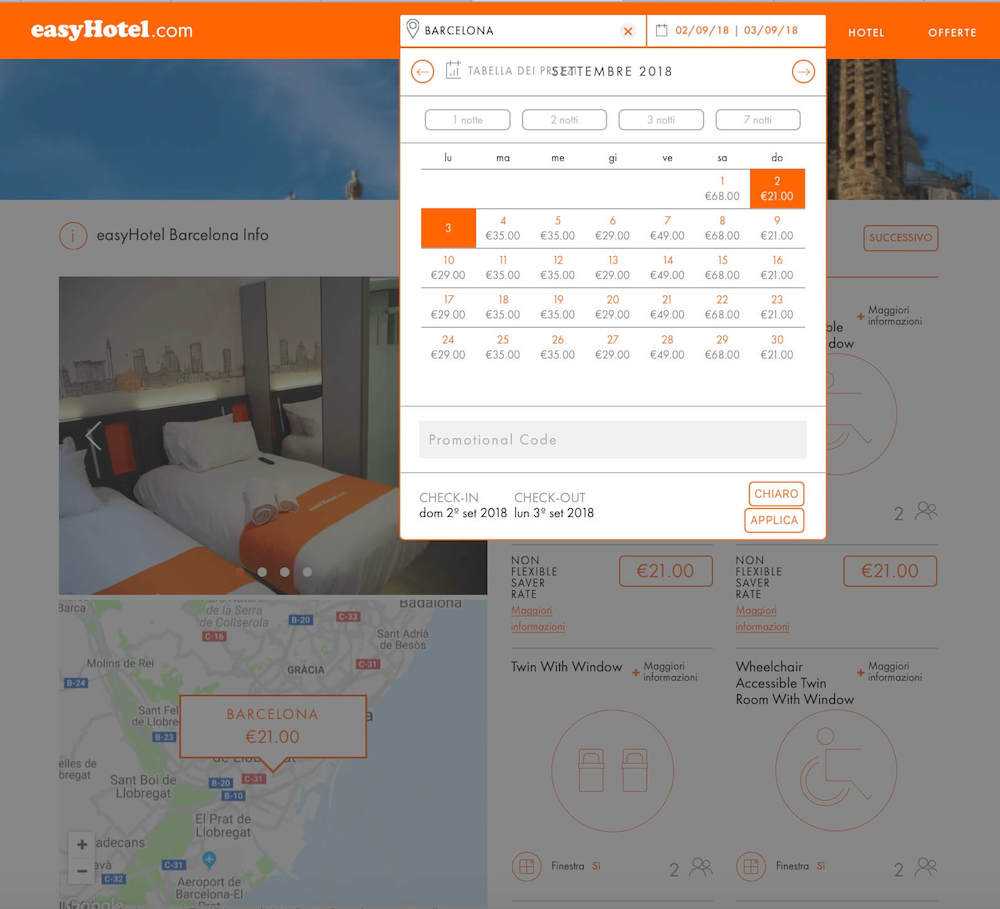Click the hotel info circle icon
The height and width of the screenshot is (909, 1000).
[73, 236]
